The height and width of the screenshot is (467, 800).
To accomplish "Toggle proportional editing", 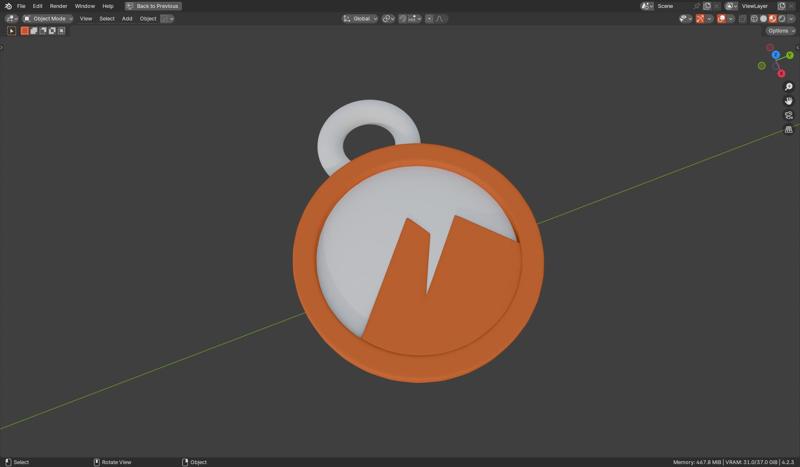I will tap(429, 18).
